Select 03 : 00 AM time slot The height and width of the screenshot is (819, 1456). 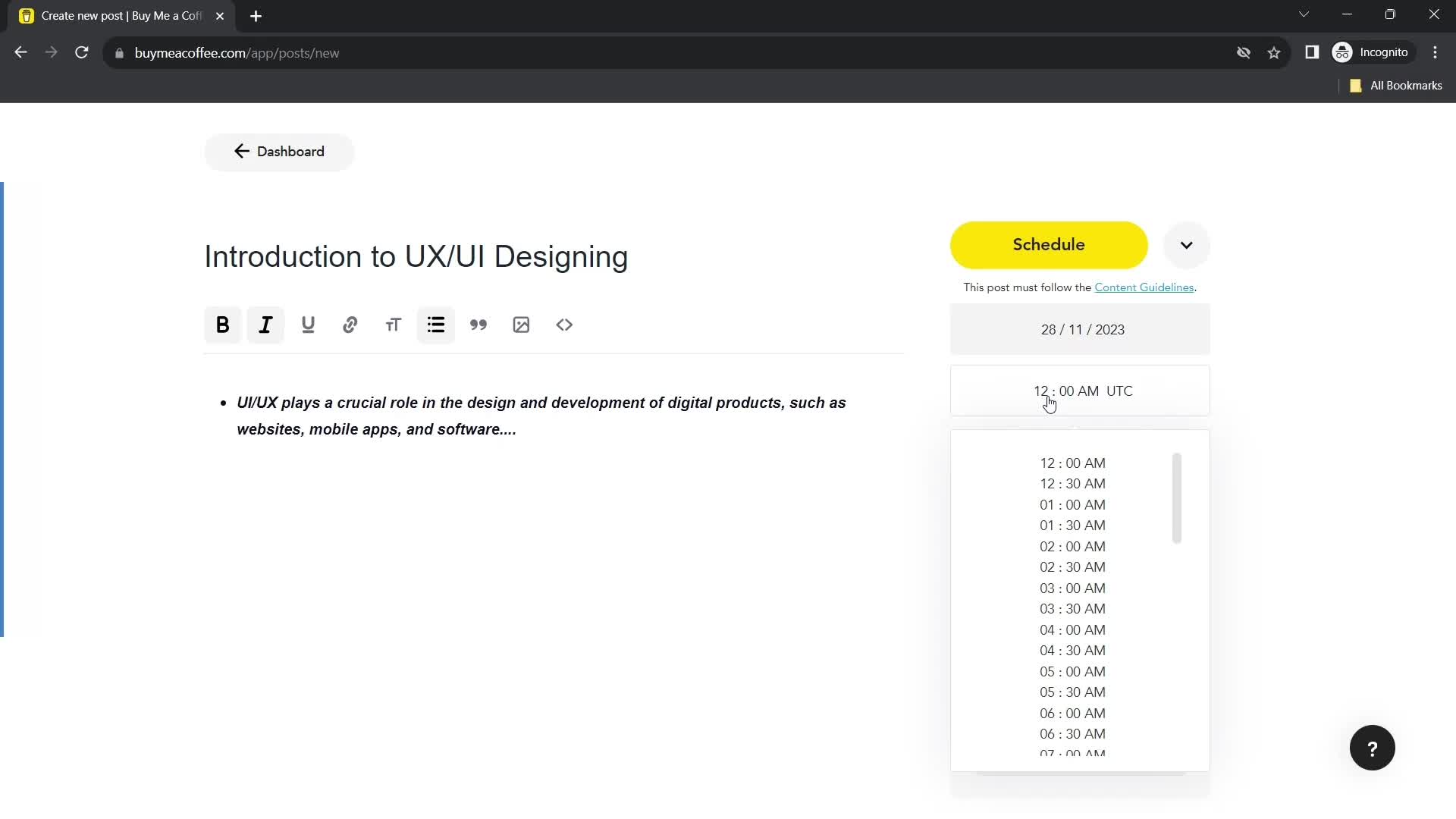click(1072, 588)
